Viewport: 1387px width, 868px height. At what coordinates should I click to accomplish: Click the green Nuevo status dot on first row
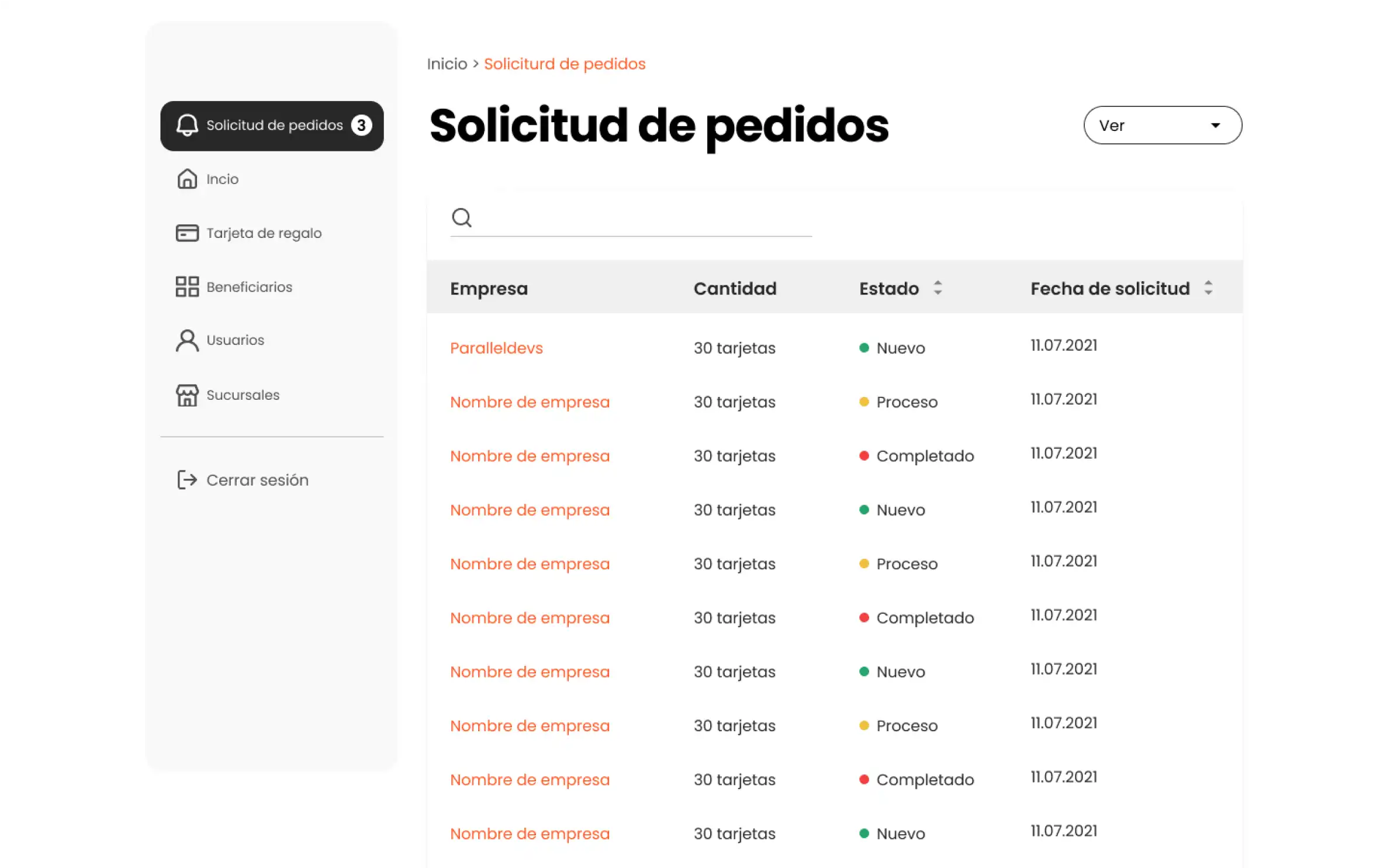864,347
